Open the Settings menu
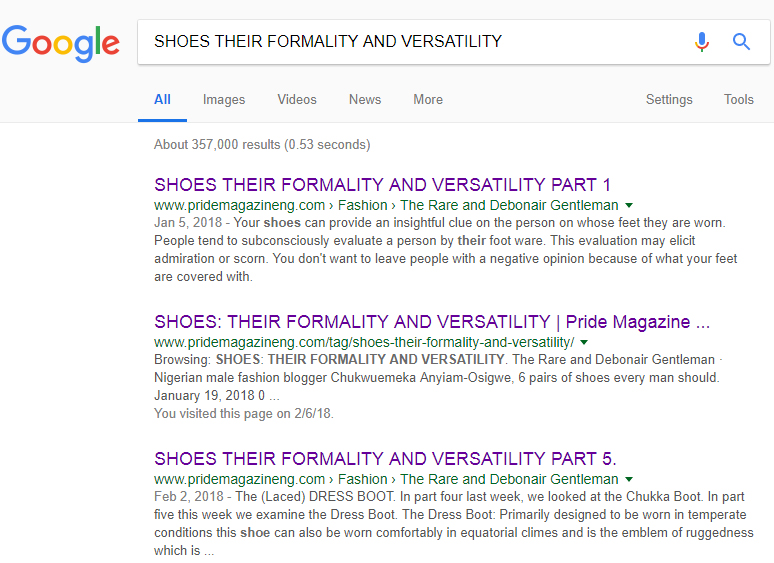The width and height of the screenshot is (774, 563). coord(669,99)
